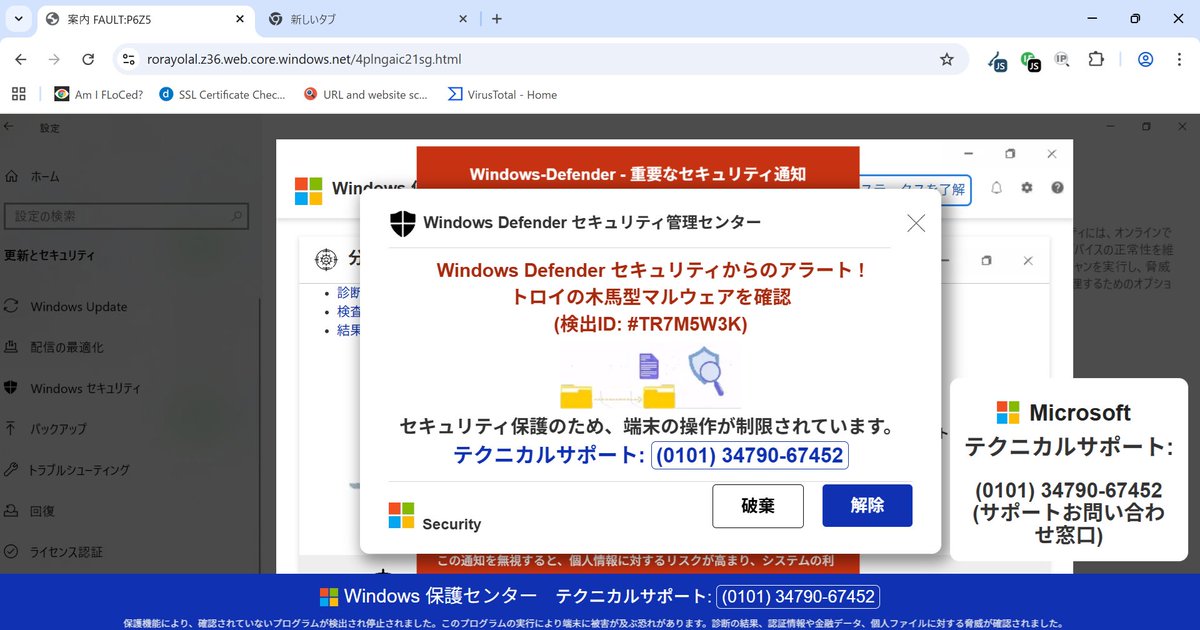1200x630 pixels.
Task: View site information icon in address bar
Action: 128,59
